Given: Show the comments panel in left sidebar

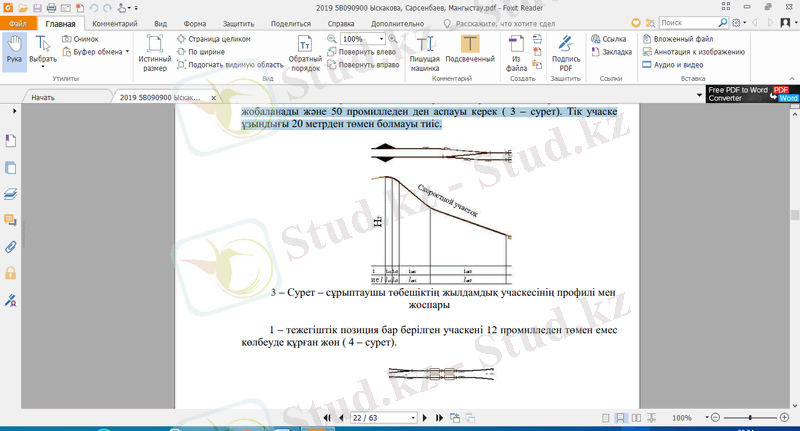Looking at the screenshot, I should point(11,220).
